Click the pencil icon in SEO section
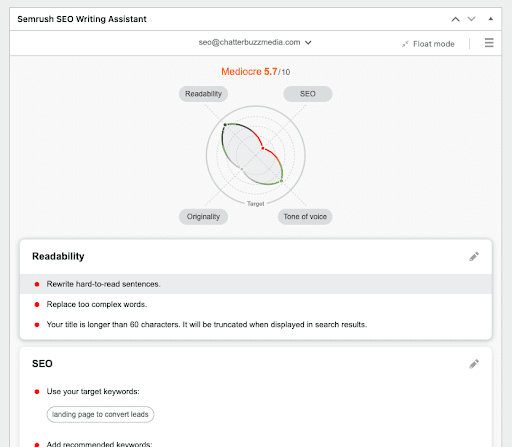Viewport: 512px width, 447px height. coord(474,364)
